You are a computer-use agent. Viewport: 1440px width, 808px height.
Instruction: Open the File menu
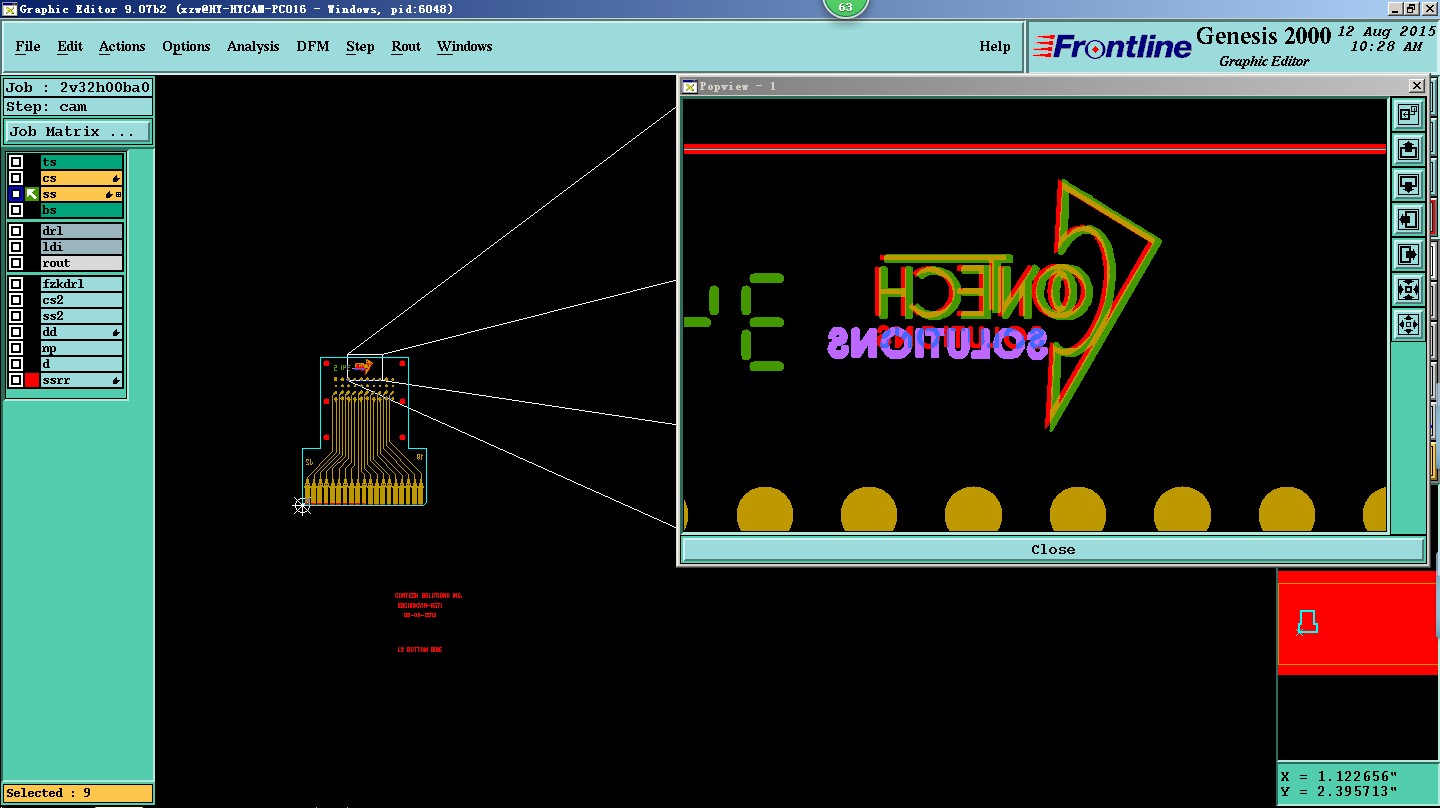coord(28,46)
